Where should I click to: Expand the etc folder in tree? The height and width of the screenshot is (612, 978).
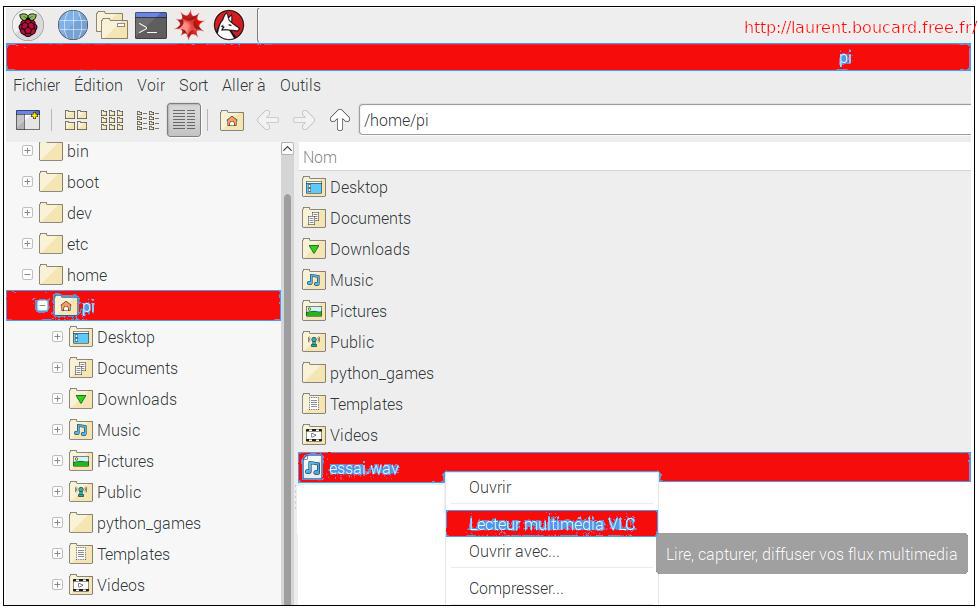[27, 244]
